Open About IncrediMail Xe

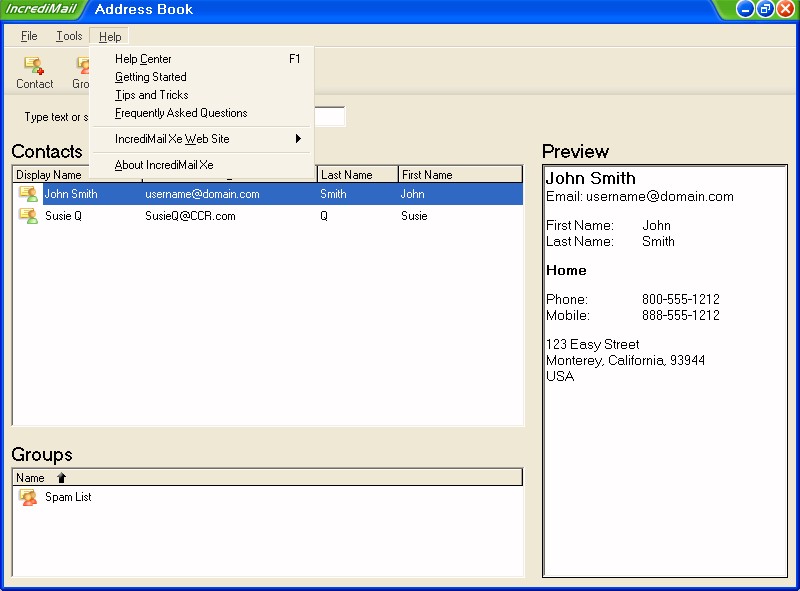pos(164,165)
